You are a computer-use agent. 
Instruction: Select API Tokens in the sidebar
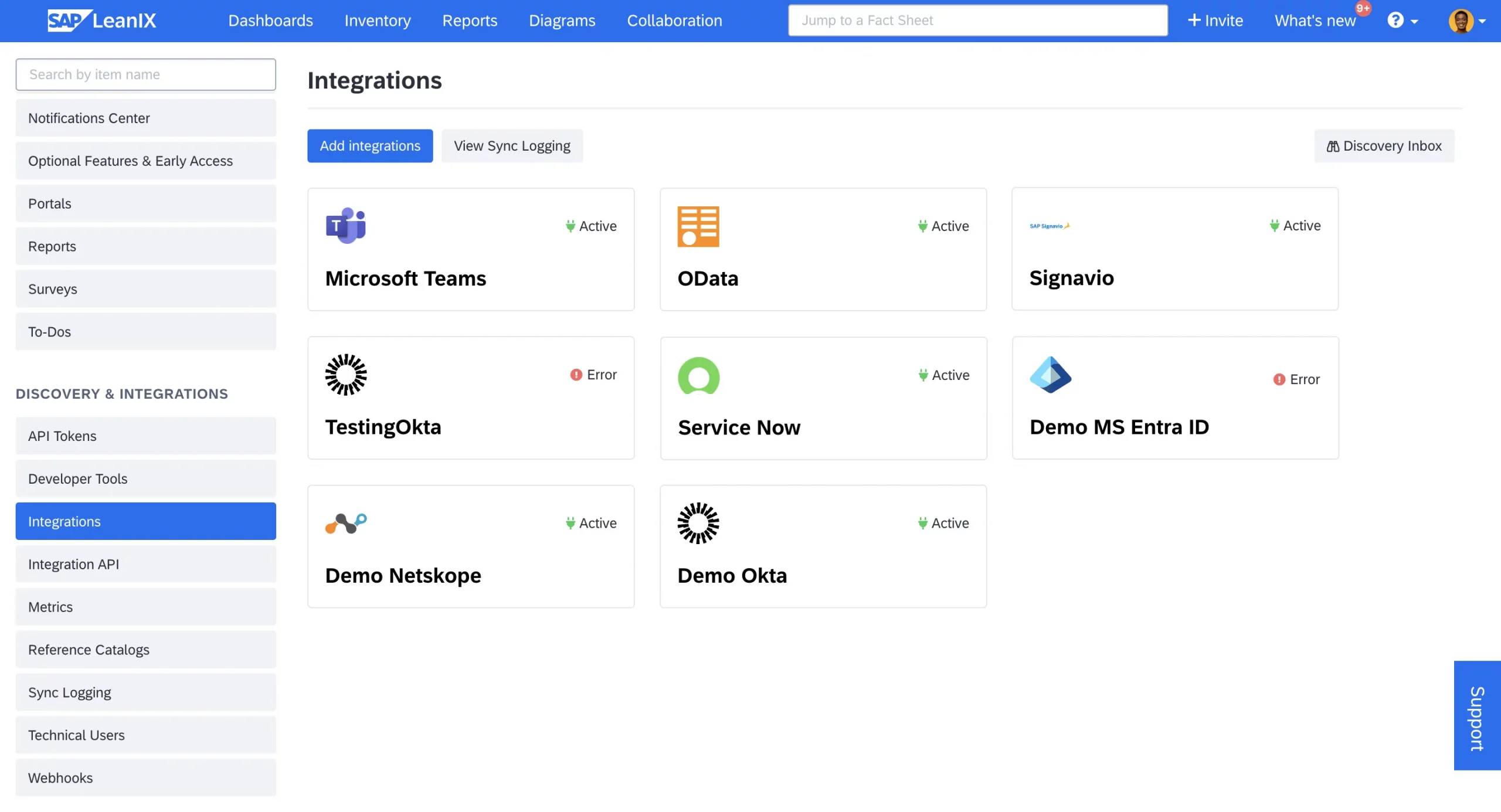(145, 436)
